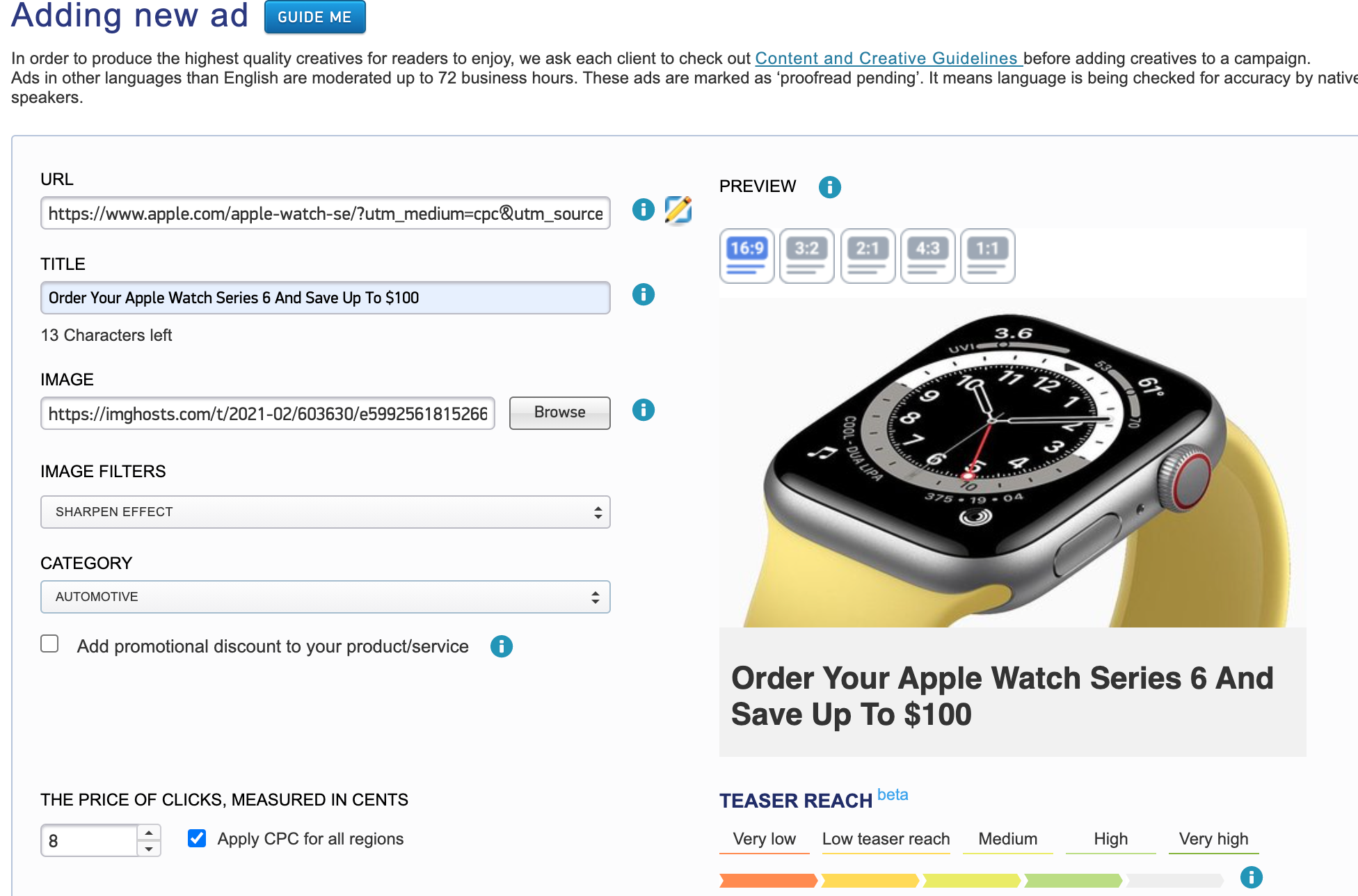This screenshot has height=896, width=1358.
Task: Switch preview to 3:2 ratio
Action: point(807,256)
